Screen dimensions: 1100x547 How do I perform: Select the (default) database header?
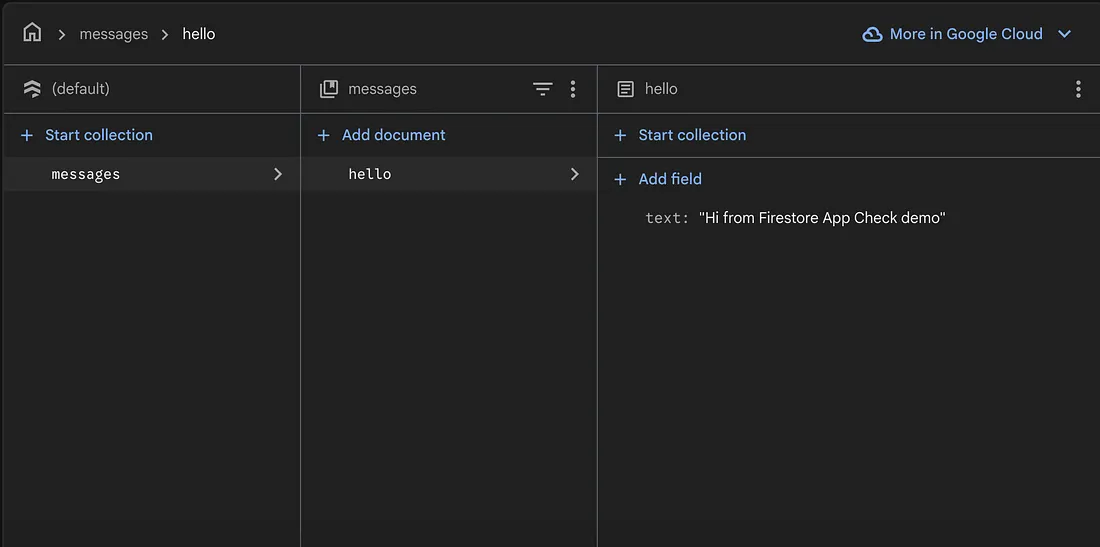point(81,89)
